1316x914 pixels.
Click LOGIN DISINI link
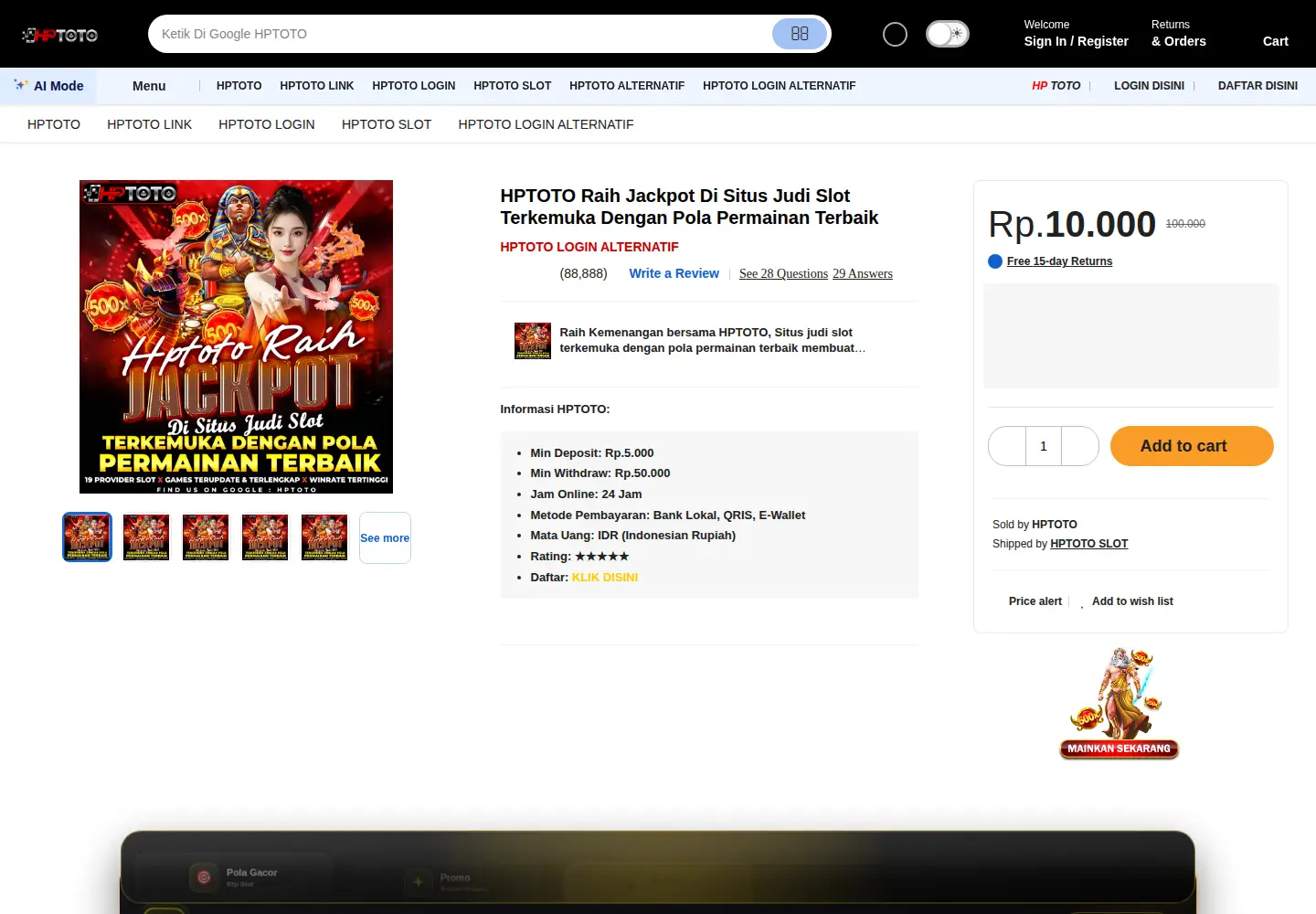(1149, 86)
